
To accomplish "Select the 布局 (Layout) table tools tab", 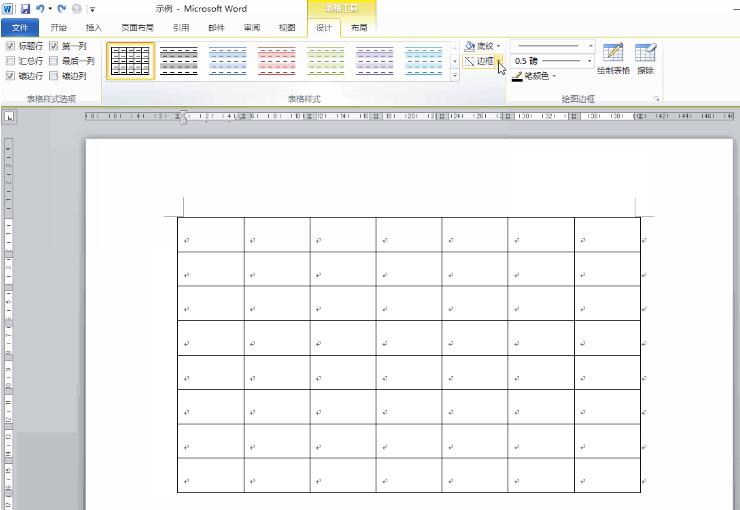I will pyautogui.click(x=359, y=28).
